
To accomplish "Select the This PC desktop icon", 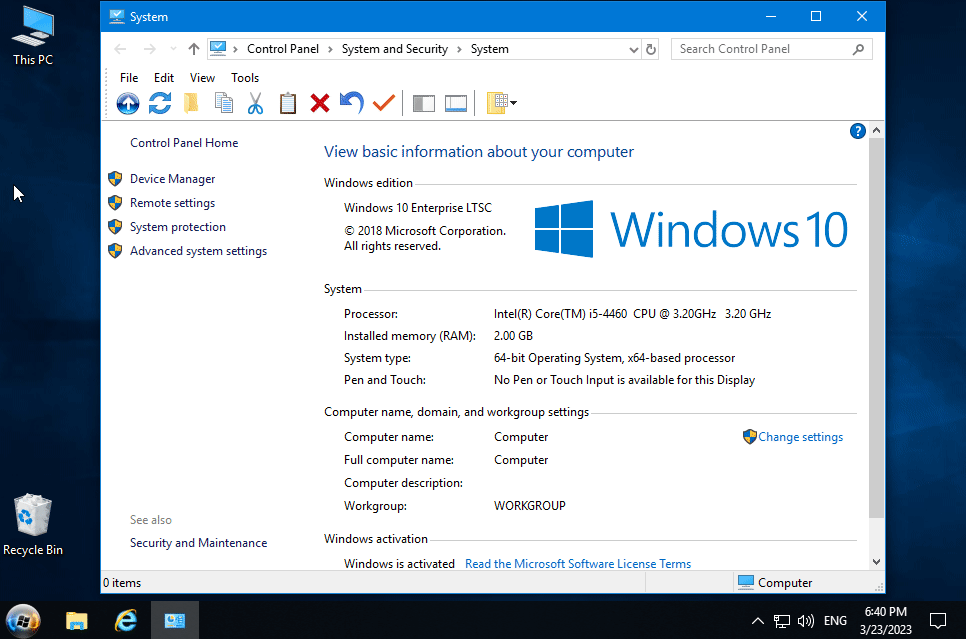I will click(33, 36).
